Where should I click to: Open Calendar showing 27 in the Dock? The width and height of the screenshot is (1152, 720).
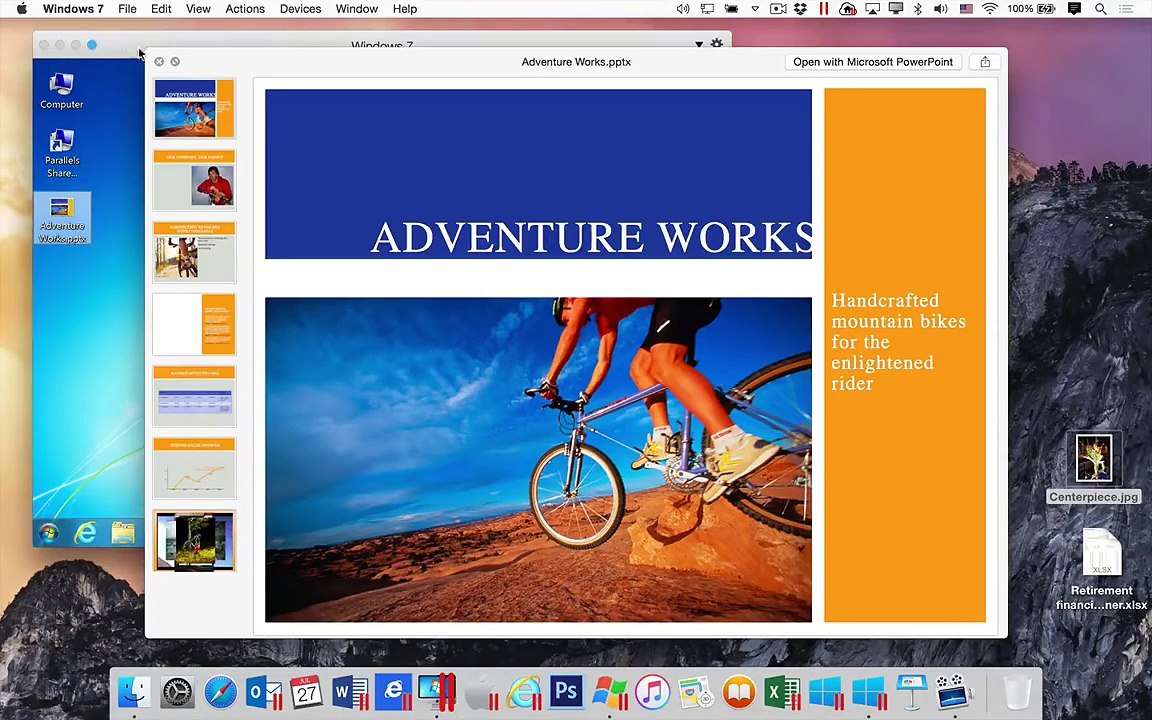tap(306, 692)
